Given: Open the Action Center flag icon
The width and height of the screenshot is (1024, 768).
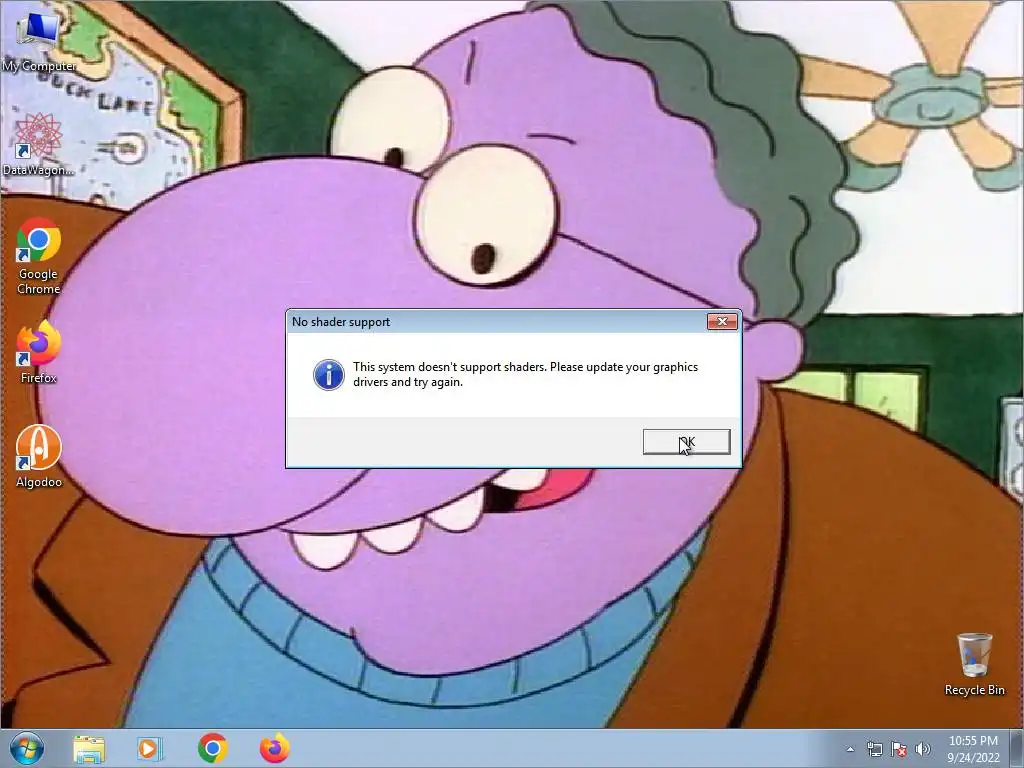Looking at the screenshot, I should pyautogui.click(x=899, y=749).
